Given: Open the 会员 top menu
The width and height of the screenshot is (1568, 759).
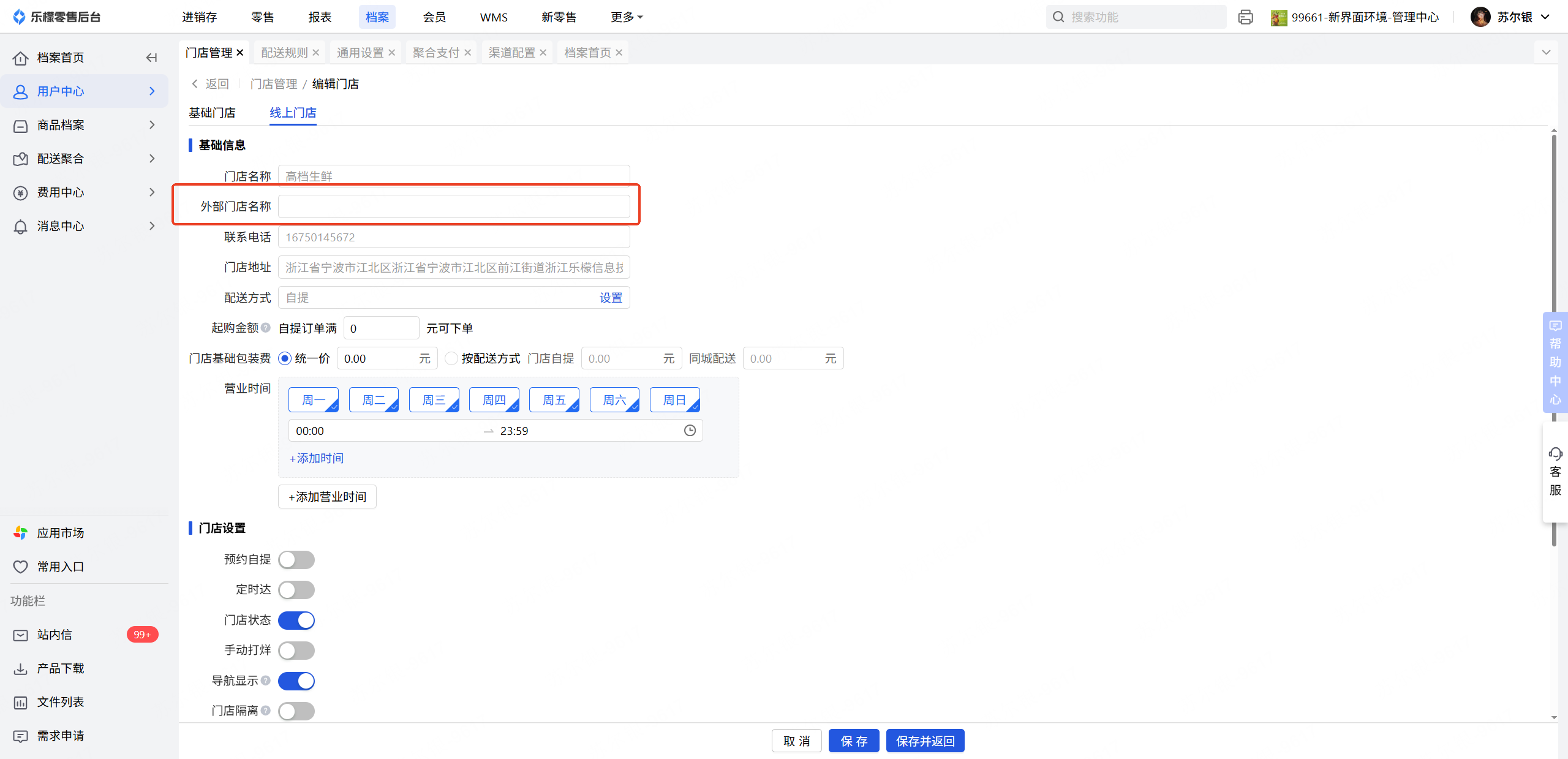Looking at the screenshot, I should (434, 17).
